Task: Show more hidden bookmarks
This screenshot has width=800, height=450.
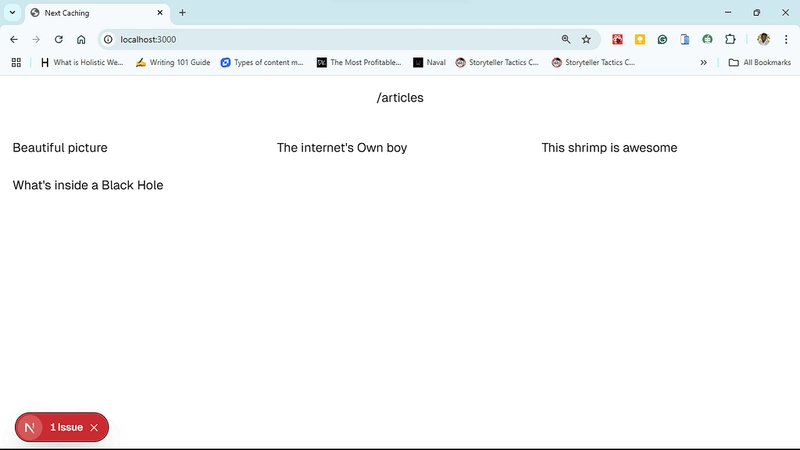Action: (704, 62)
